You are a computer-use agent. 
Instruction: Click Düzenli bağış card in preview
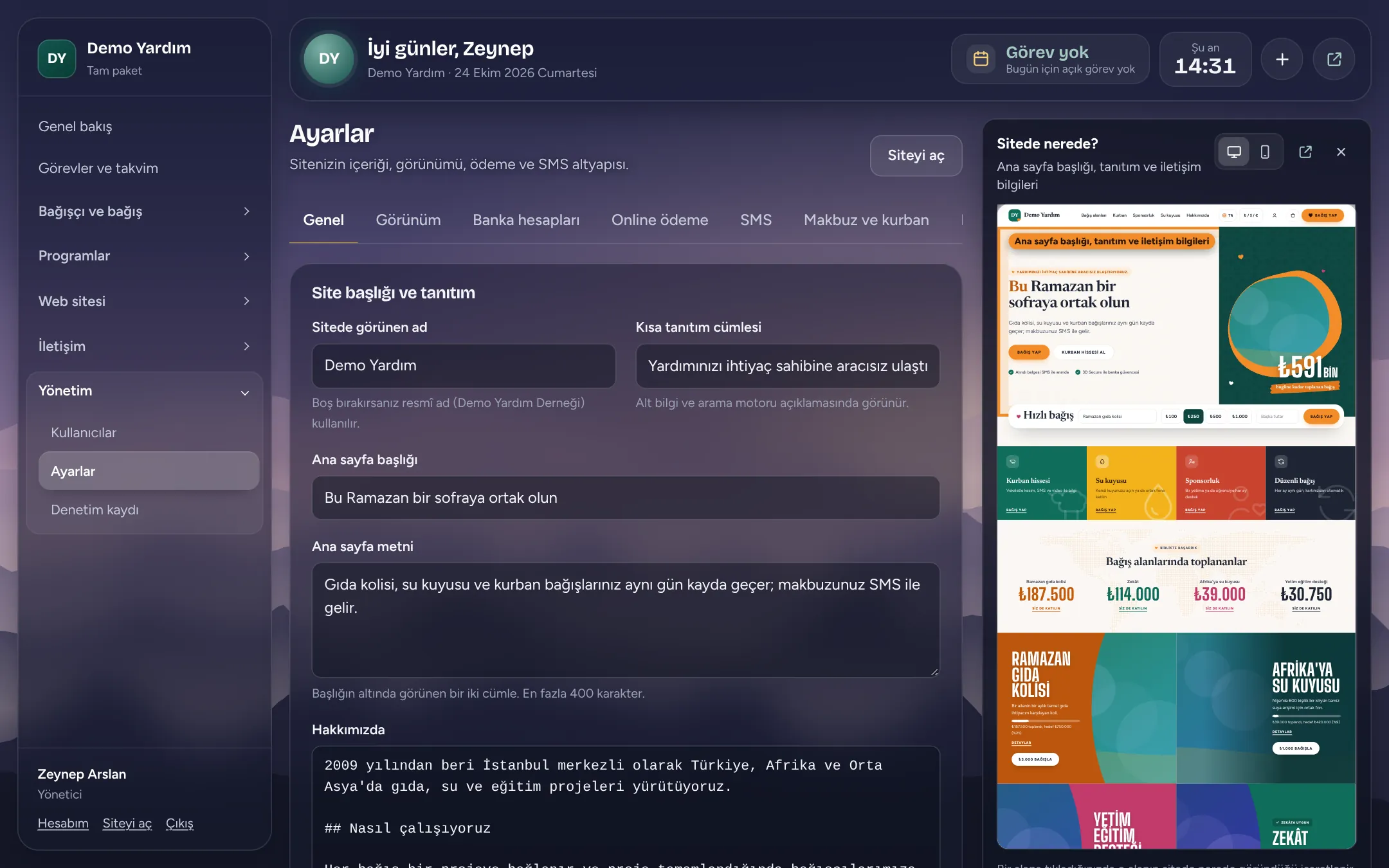1310,483
